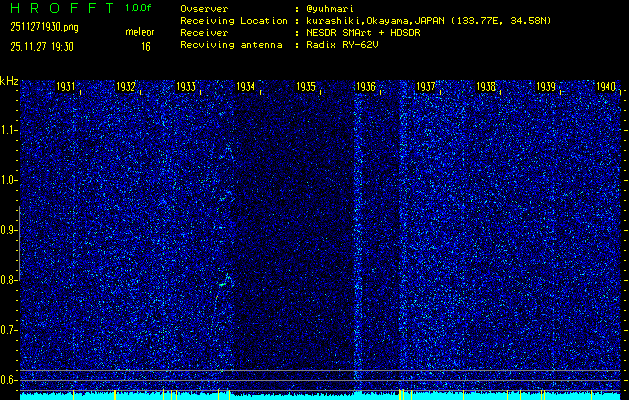The width and height of the screenshot is (629, 400).
Task: Click the Ovserver field label
Action: click(204, 9)
